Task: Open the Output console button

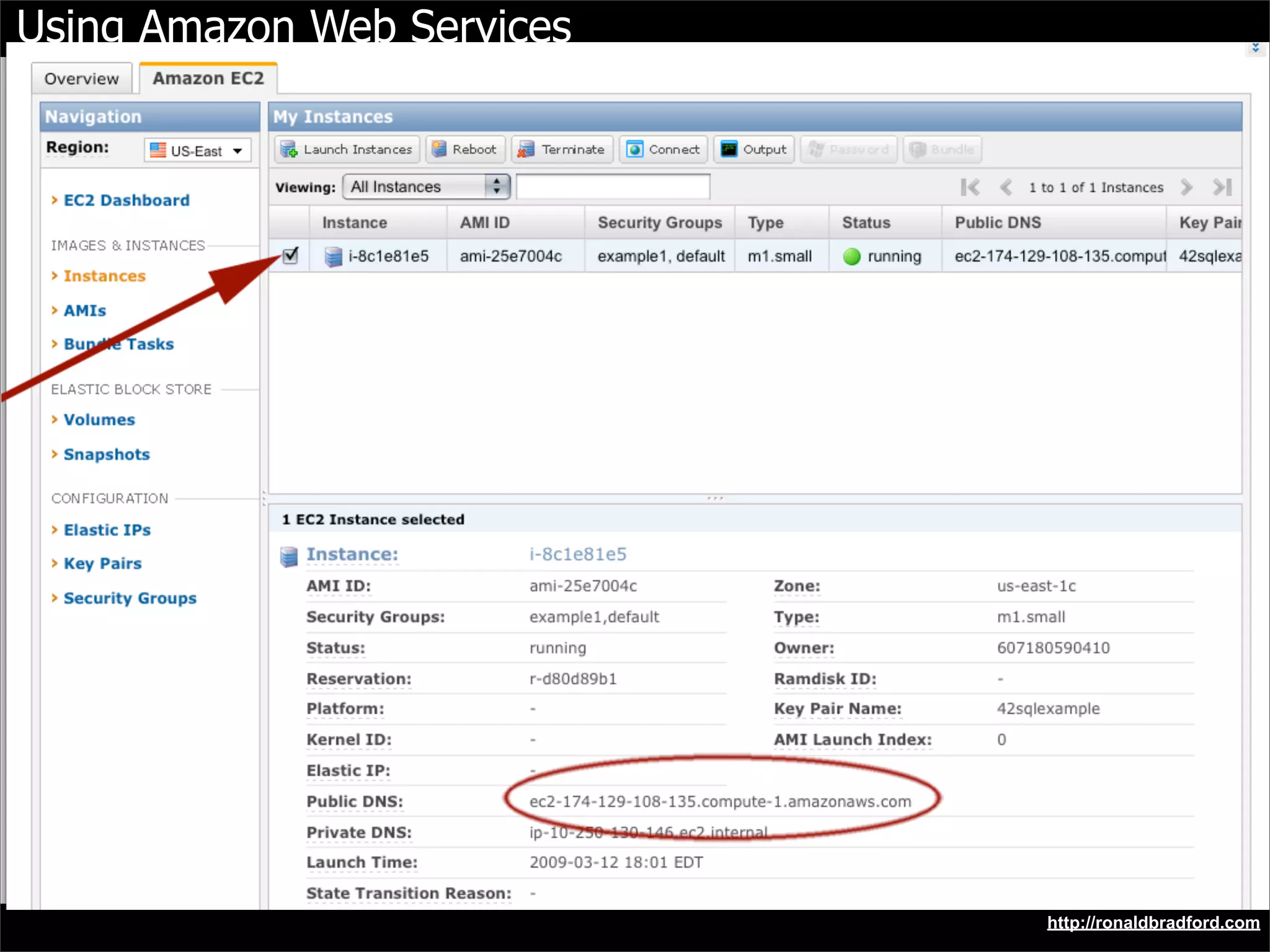Action: pyautogui.click(x=753, y=149)
